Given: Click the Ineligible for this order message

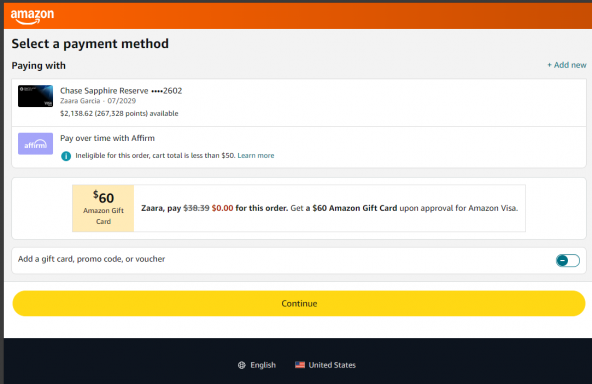Looking at the screenshot, I should point(155,156).
